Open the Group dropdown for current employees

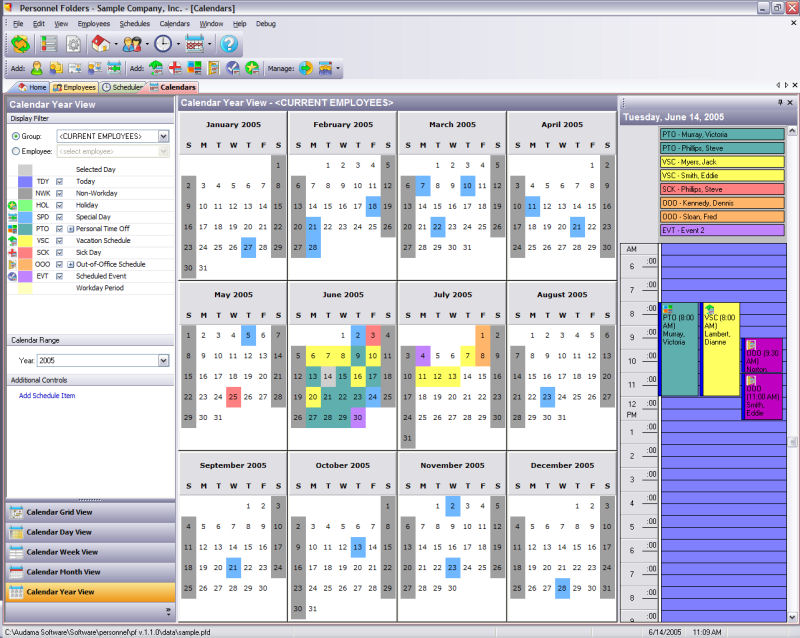coord(163,136)
